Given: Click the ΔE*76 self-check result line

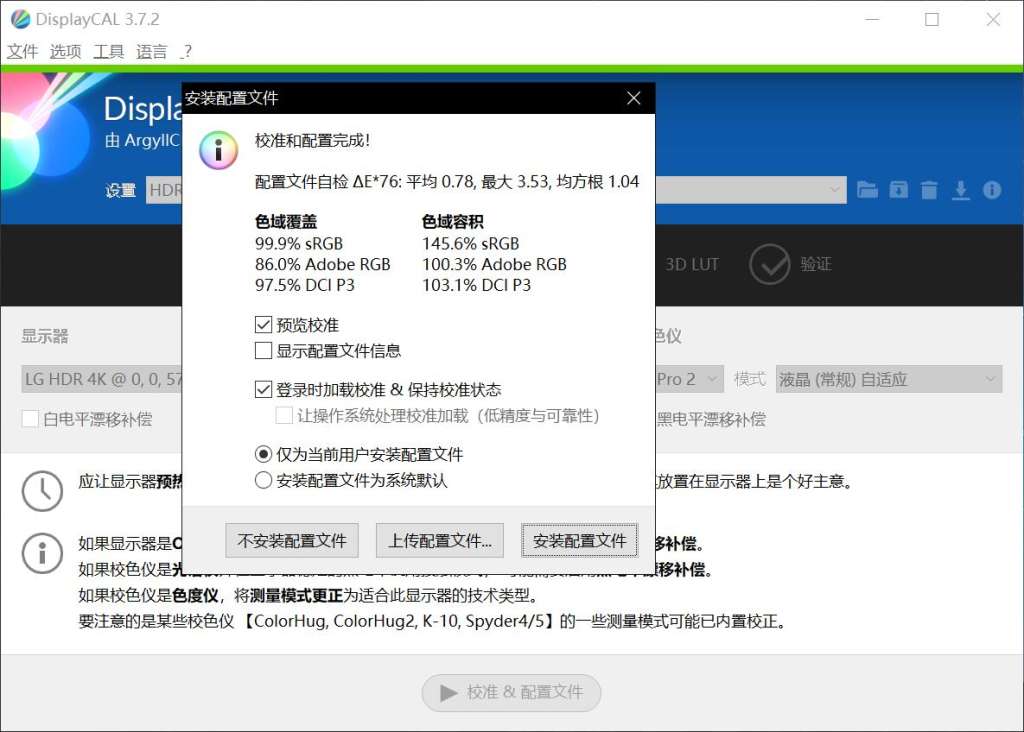Looking at the screenshot, I should pyautogui.click(x=447, y=182).
